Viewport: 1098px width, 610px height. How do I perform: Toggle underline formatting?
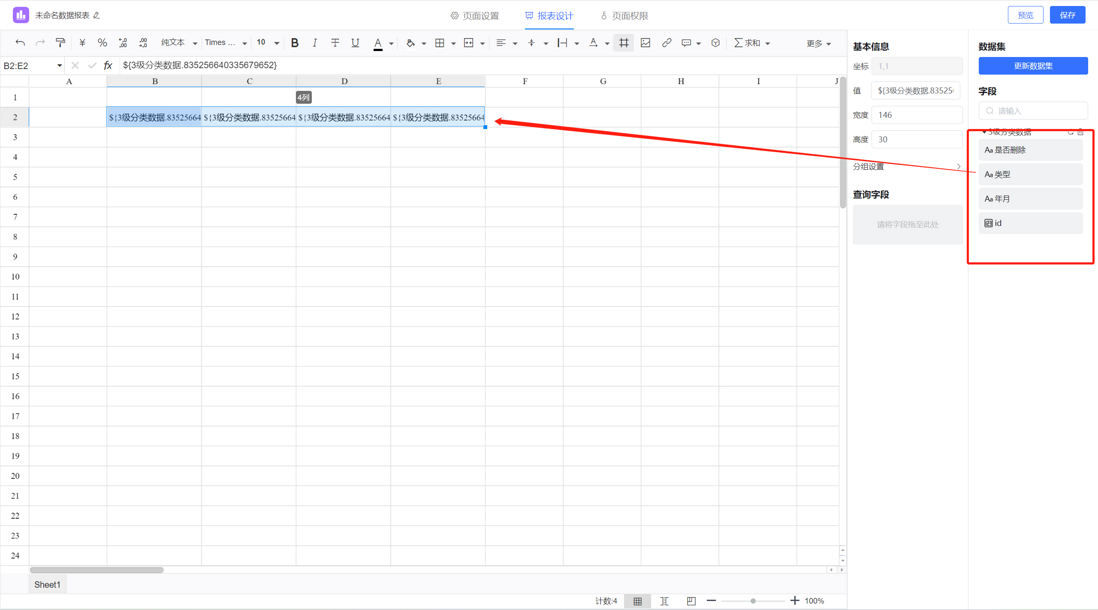click(x=355, y=43)
